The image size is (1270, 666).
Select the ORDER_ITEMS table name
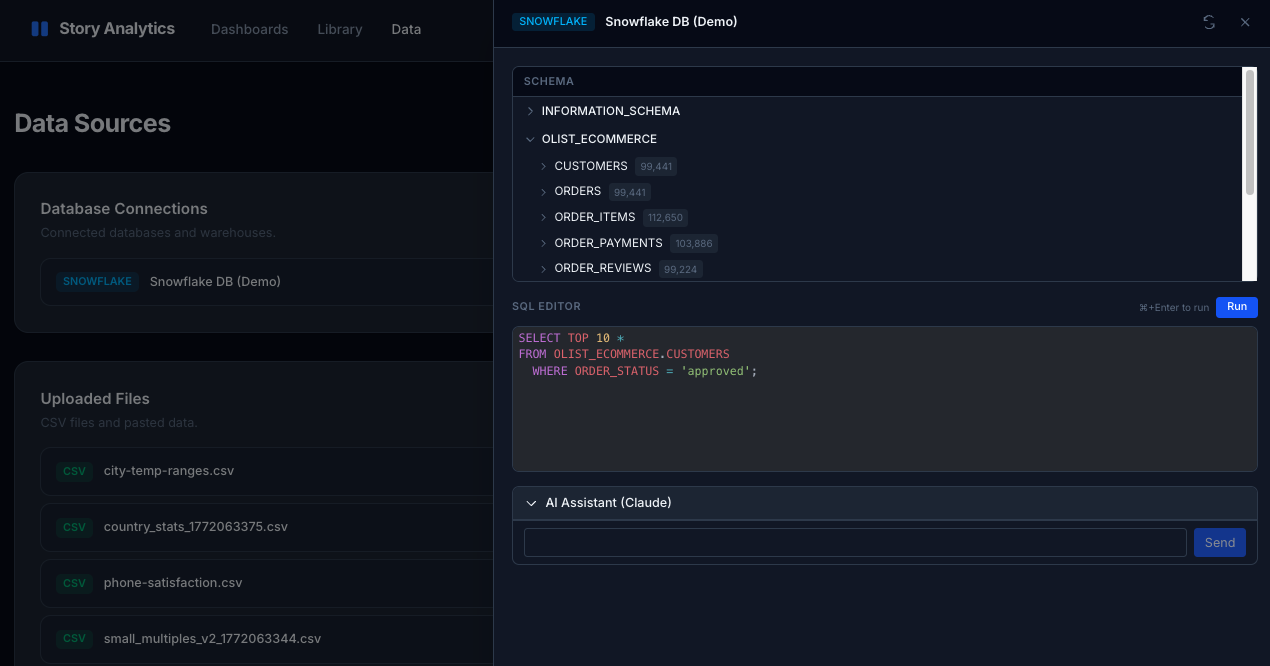pos(595,217)
